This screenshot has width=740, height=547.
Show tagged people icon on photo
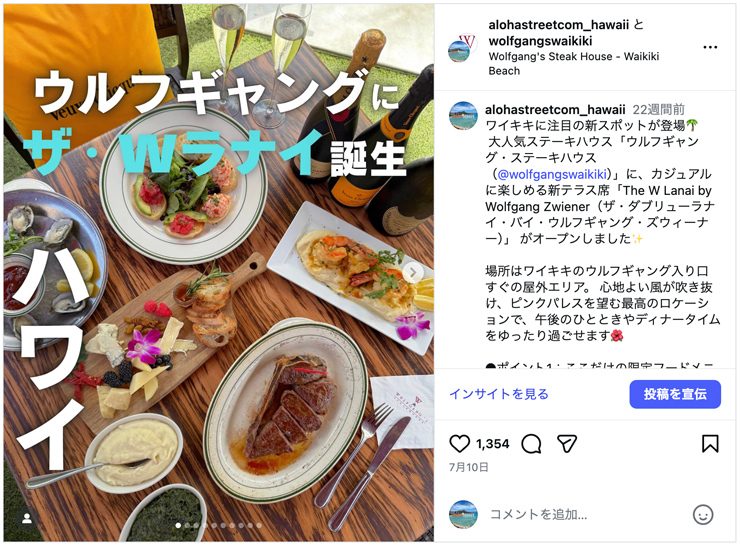(x=27, y=518)
